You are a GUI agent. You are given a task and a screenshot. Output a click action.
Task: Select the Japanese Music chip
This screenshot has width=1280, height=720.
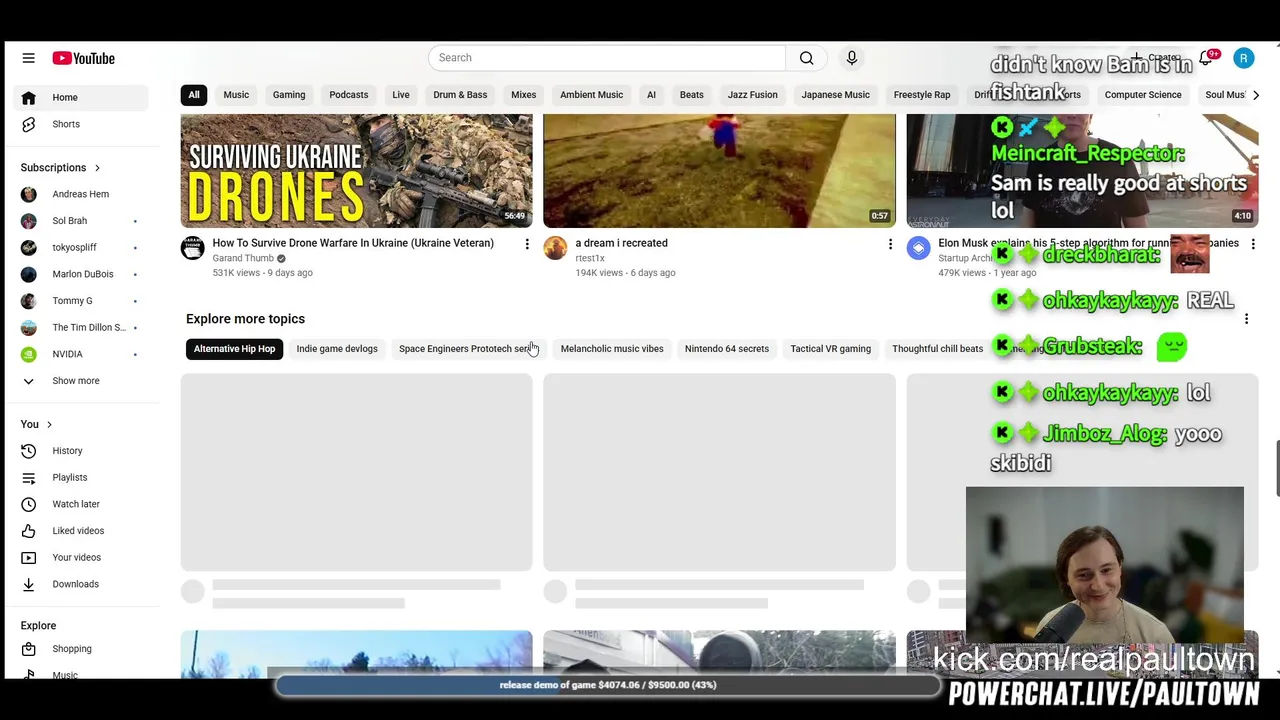(x=836, y=95)
